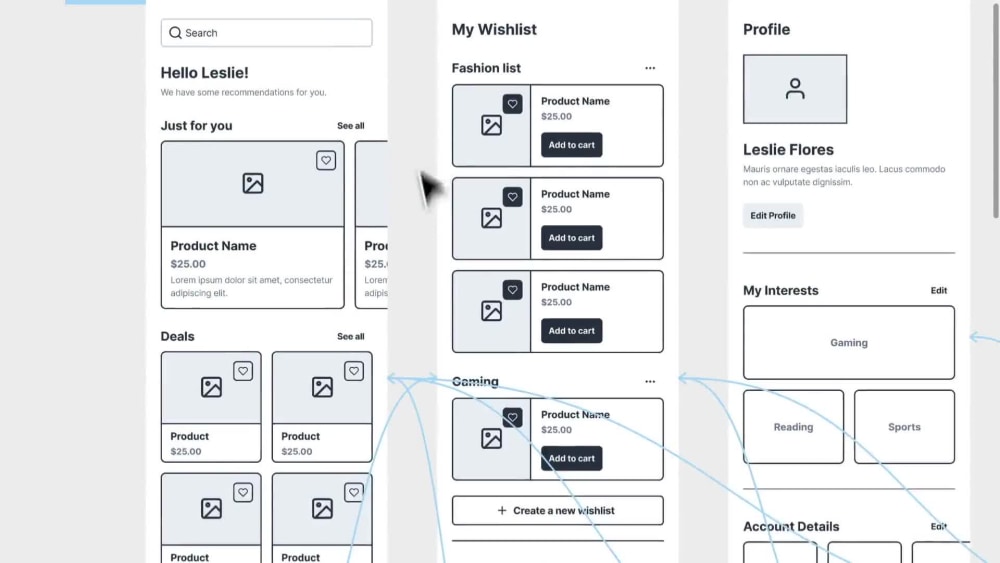Toggle heart on fourth Deals product card
Viewport: 1000px width, 563px height.
tap(354, 492)
